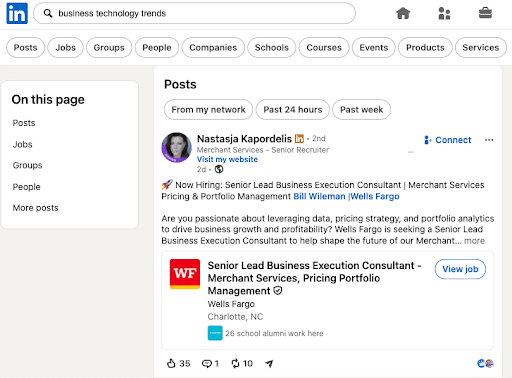Image resolution: width=512 pixels, height=378 pixels.
Task: Like the post with thumbs-up icon
Action: point(171,363)
